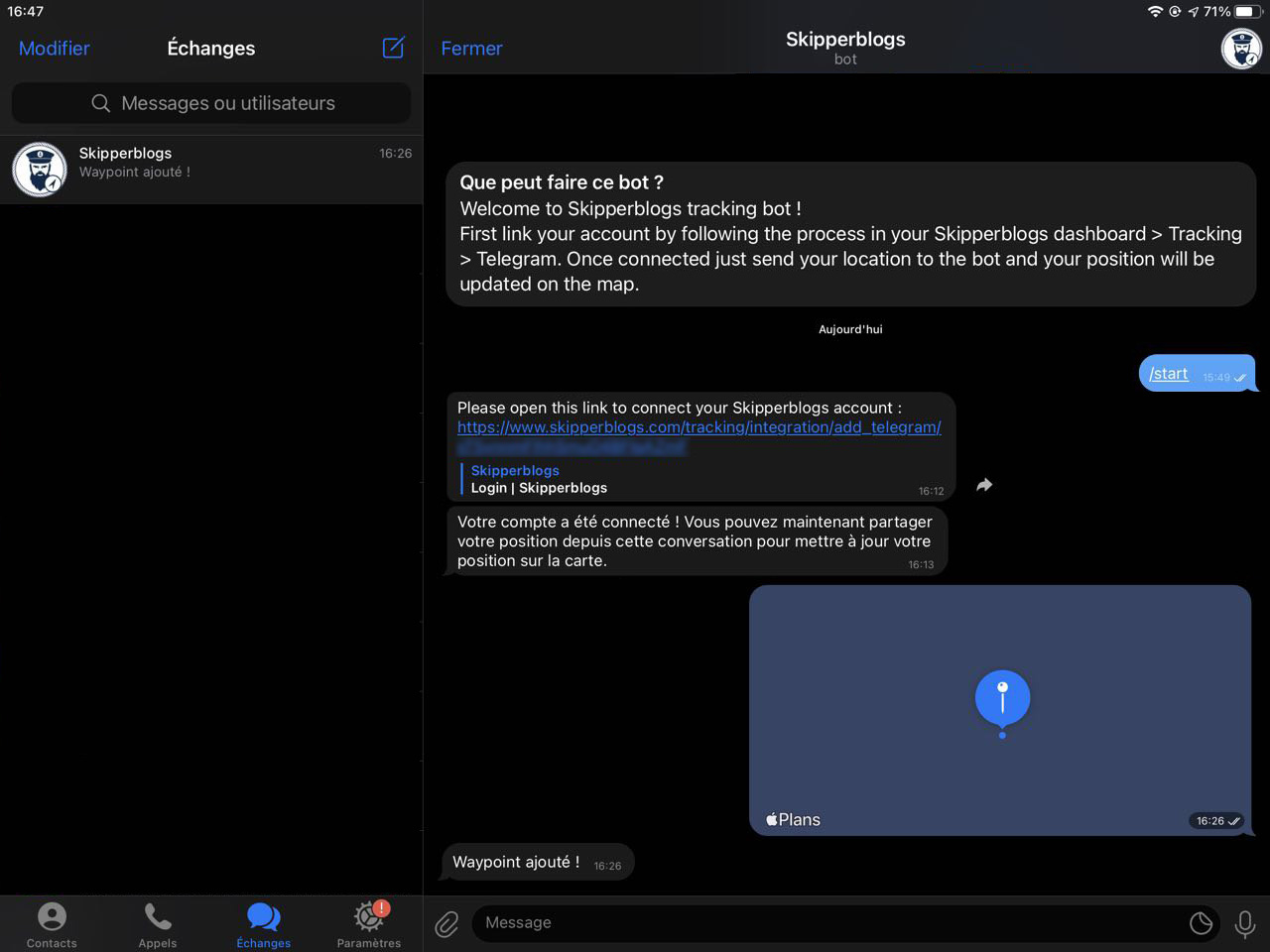Tap the 16:47 clock in status bar
This screenshot has width=1270, height=952.
click(26, 11)
